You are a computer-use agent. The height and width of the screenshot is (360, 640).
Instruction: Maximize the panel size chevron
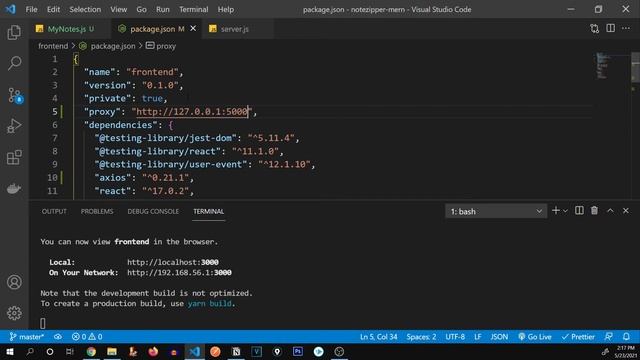(x=610, y=211)
